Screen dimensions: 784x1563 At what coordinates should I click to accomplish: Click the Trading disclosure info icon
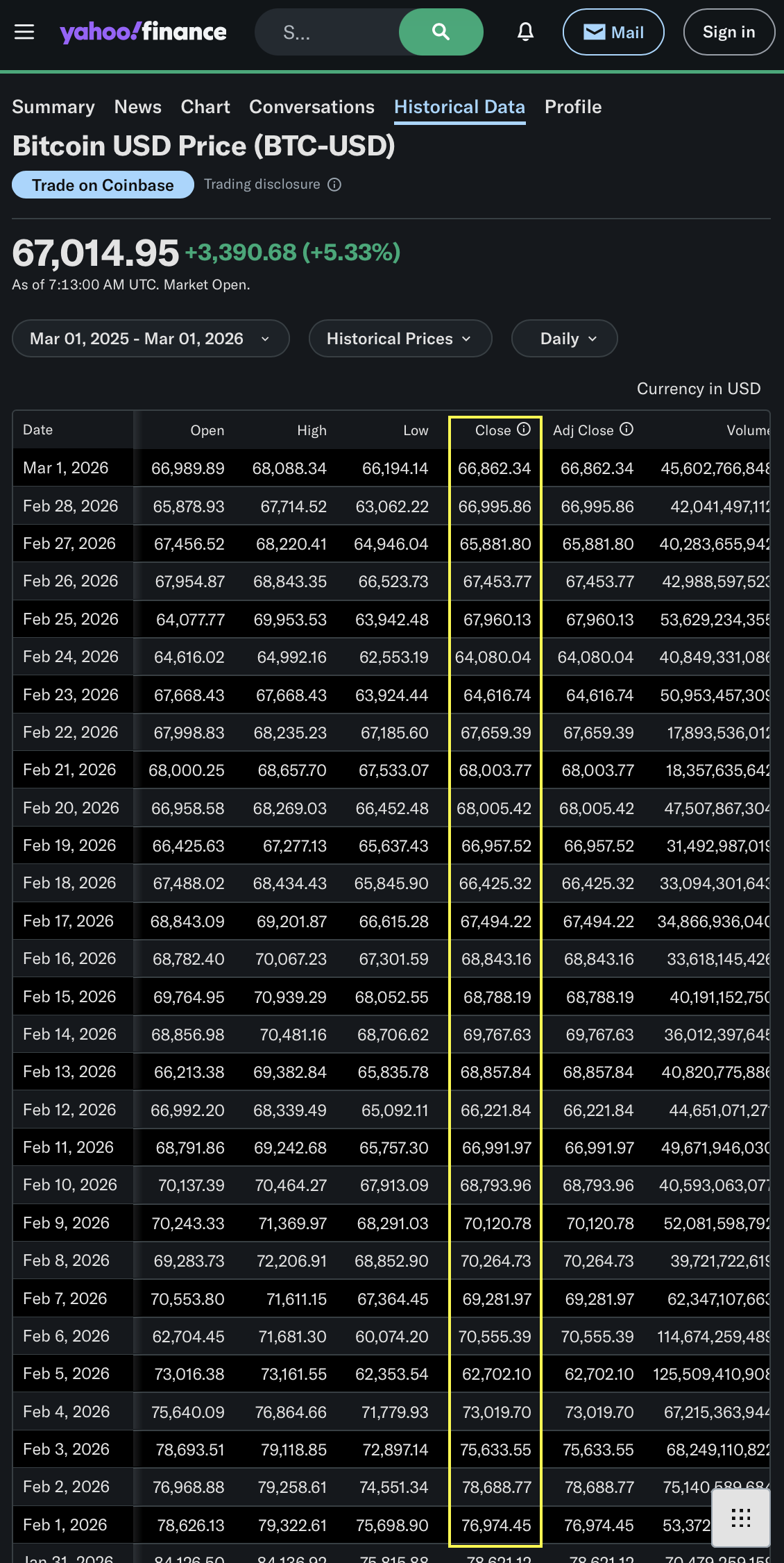(x=334, y=185)
